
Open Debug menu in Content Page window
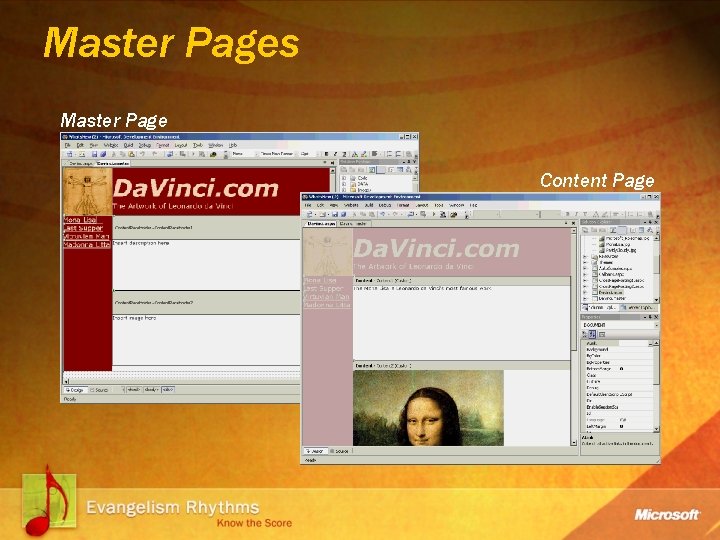(385, 205)
